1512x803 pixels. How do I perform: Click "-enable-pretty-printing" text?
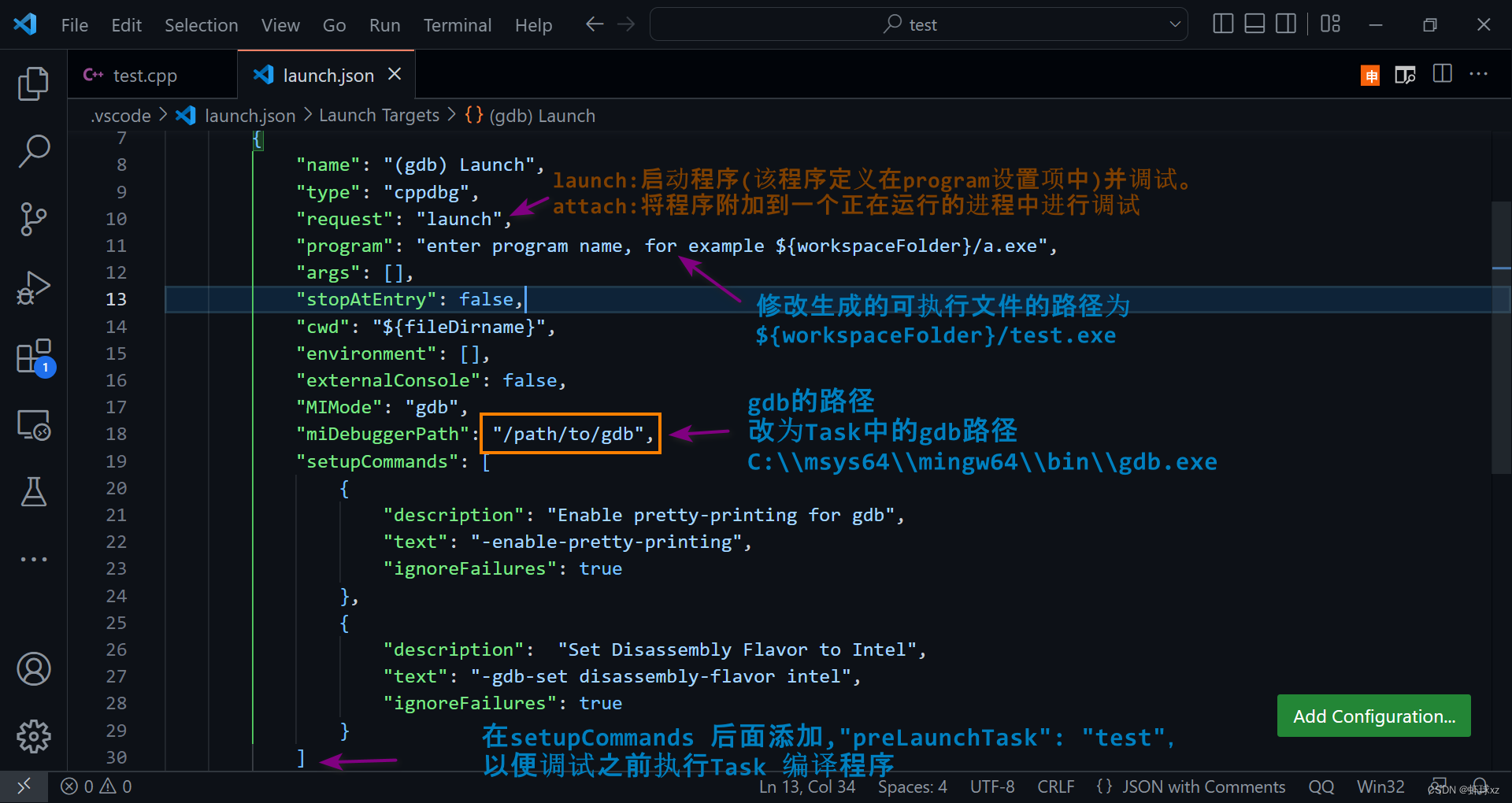[x=606, y=542]
